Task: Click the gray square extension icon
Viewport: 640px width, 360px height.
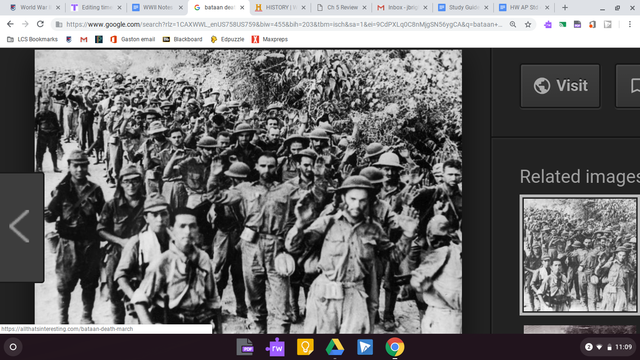Action: tap(607, 24)
